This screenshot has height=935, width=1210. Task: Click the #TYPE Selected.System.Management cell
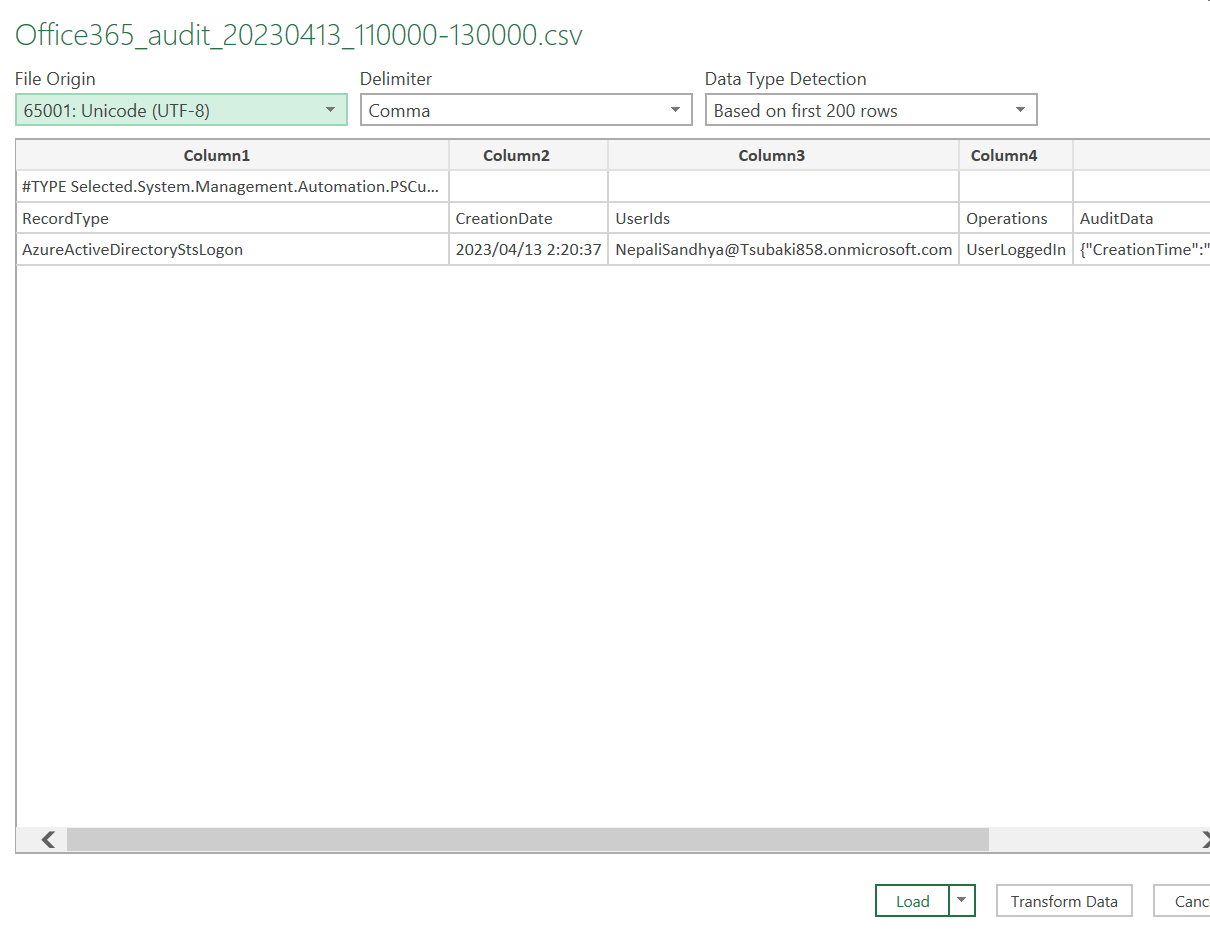tap(232, 186)
